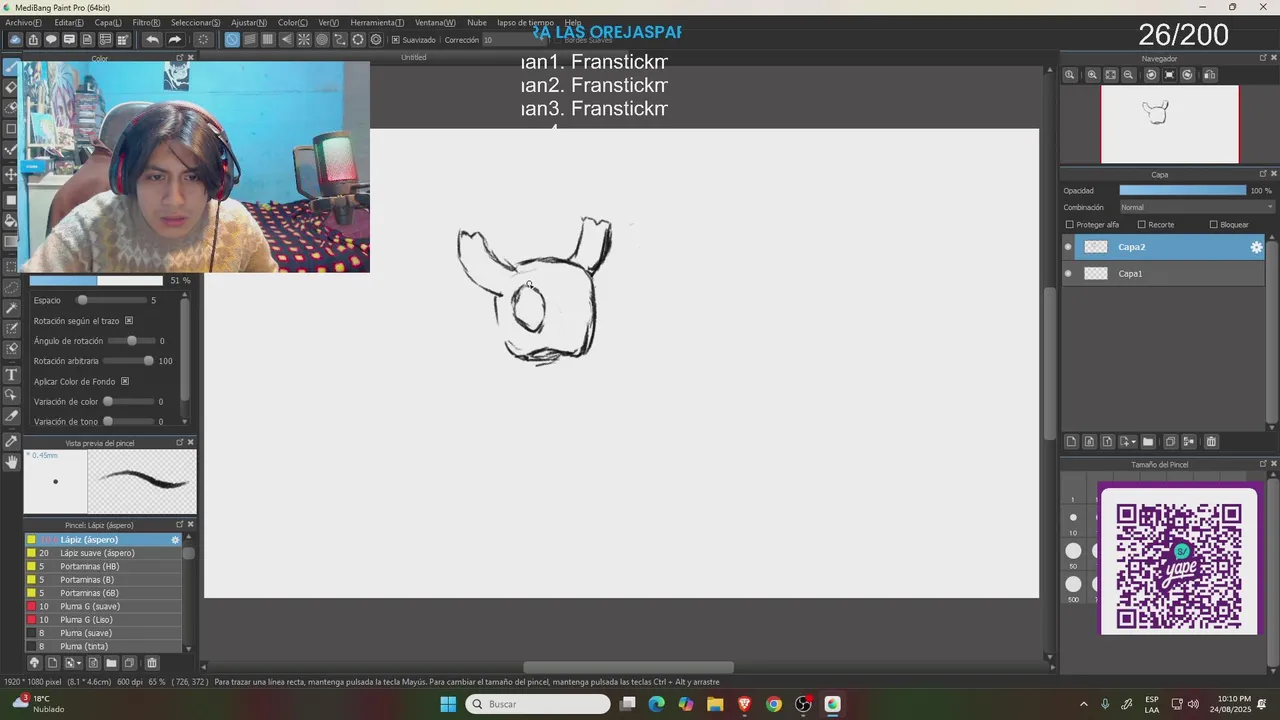Click the Windows Start button
This screenshot has width=1280, height=720.
(x=448, y=704)
